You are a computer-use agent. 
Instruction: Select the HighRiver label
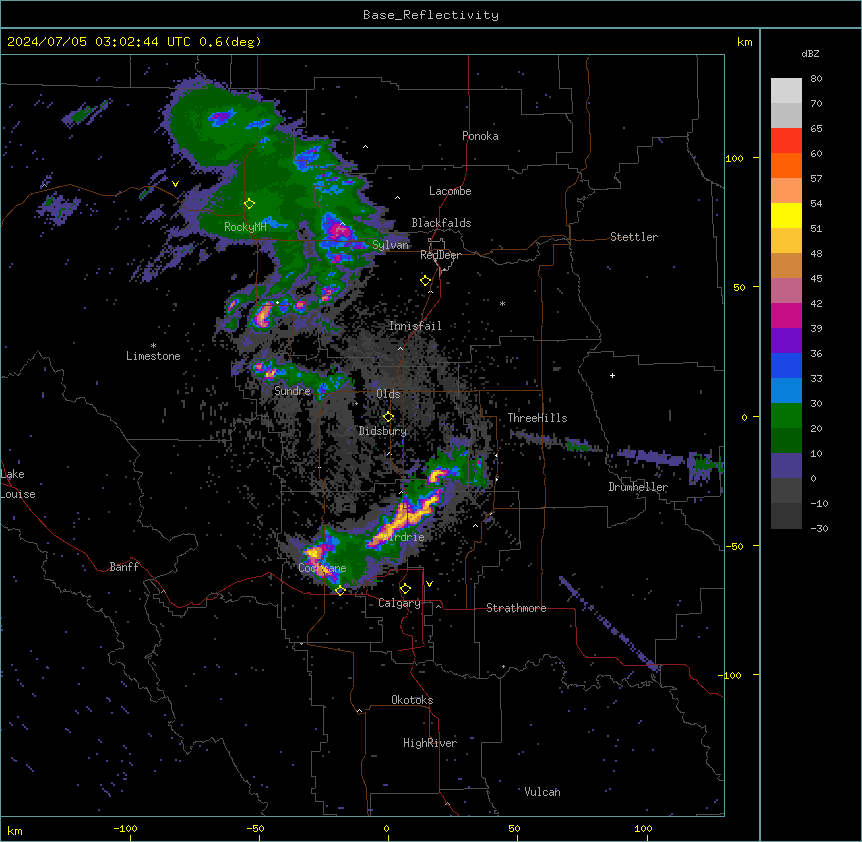[430, 743]
